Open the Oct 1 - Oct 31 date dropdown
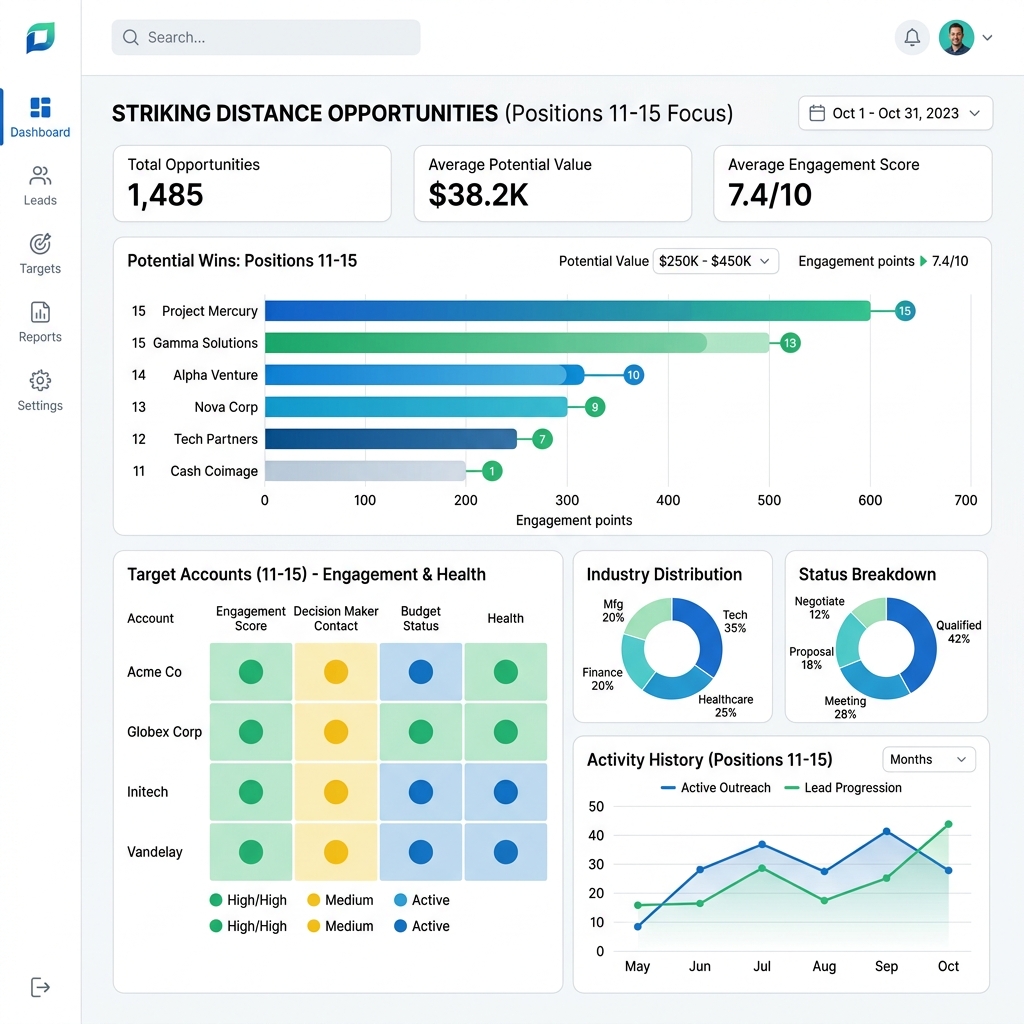1024x1024 pixels. tap(895, 113)
